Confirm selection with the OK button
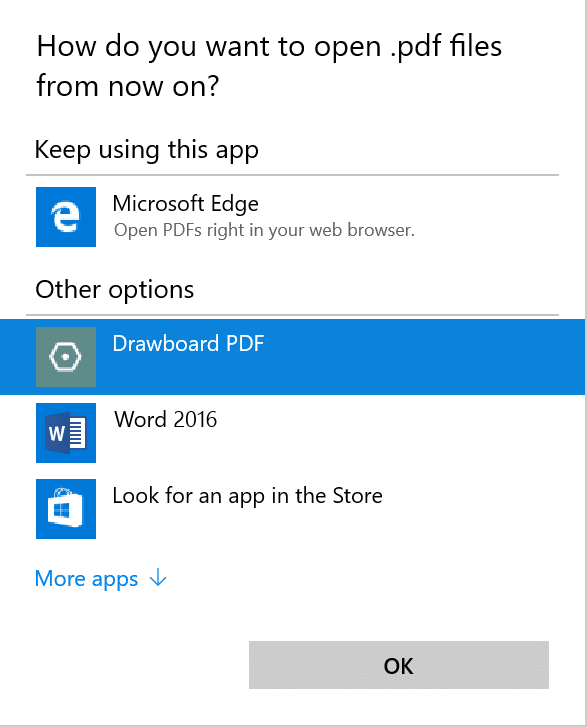Image resolution: width=587 pixels, height=727 pixels. tap(399, 665)
